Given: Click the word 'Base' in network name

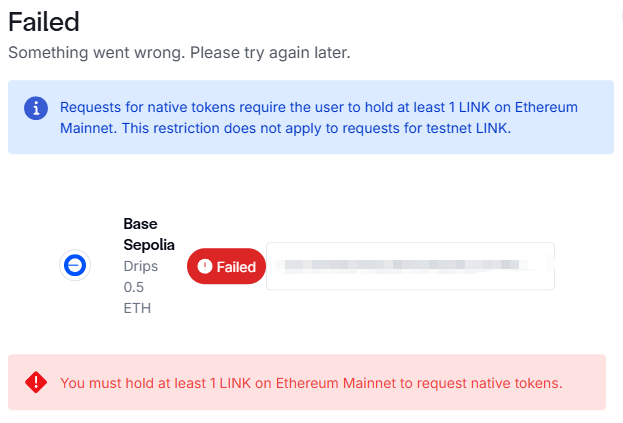Looking at the screenshot, I should click(x=141, y=223).
